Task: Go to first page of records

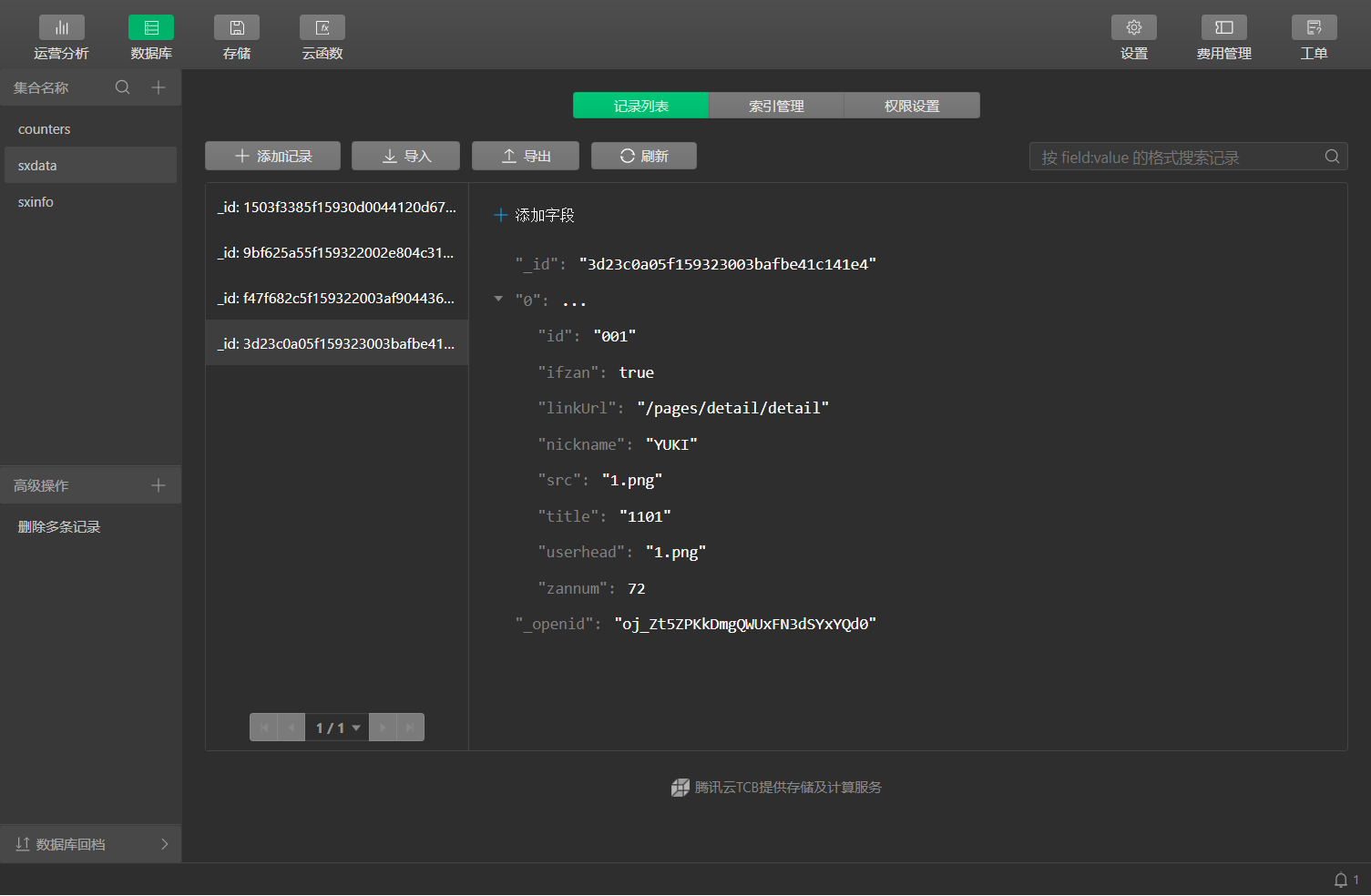Action: click(263, 728)
